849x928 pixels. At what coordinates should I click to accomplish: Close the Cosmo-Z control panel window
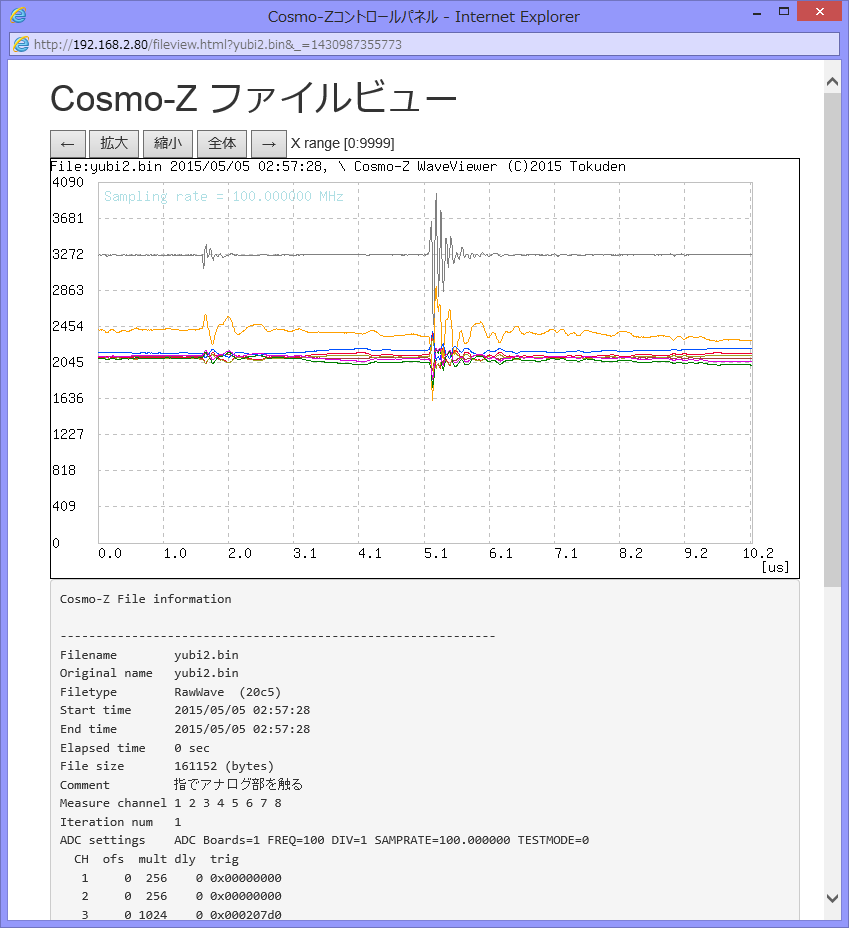[822, 12]
